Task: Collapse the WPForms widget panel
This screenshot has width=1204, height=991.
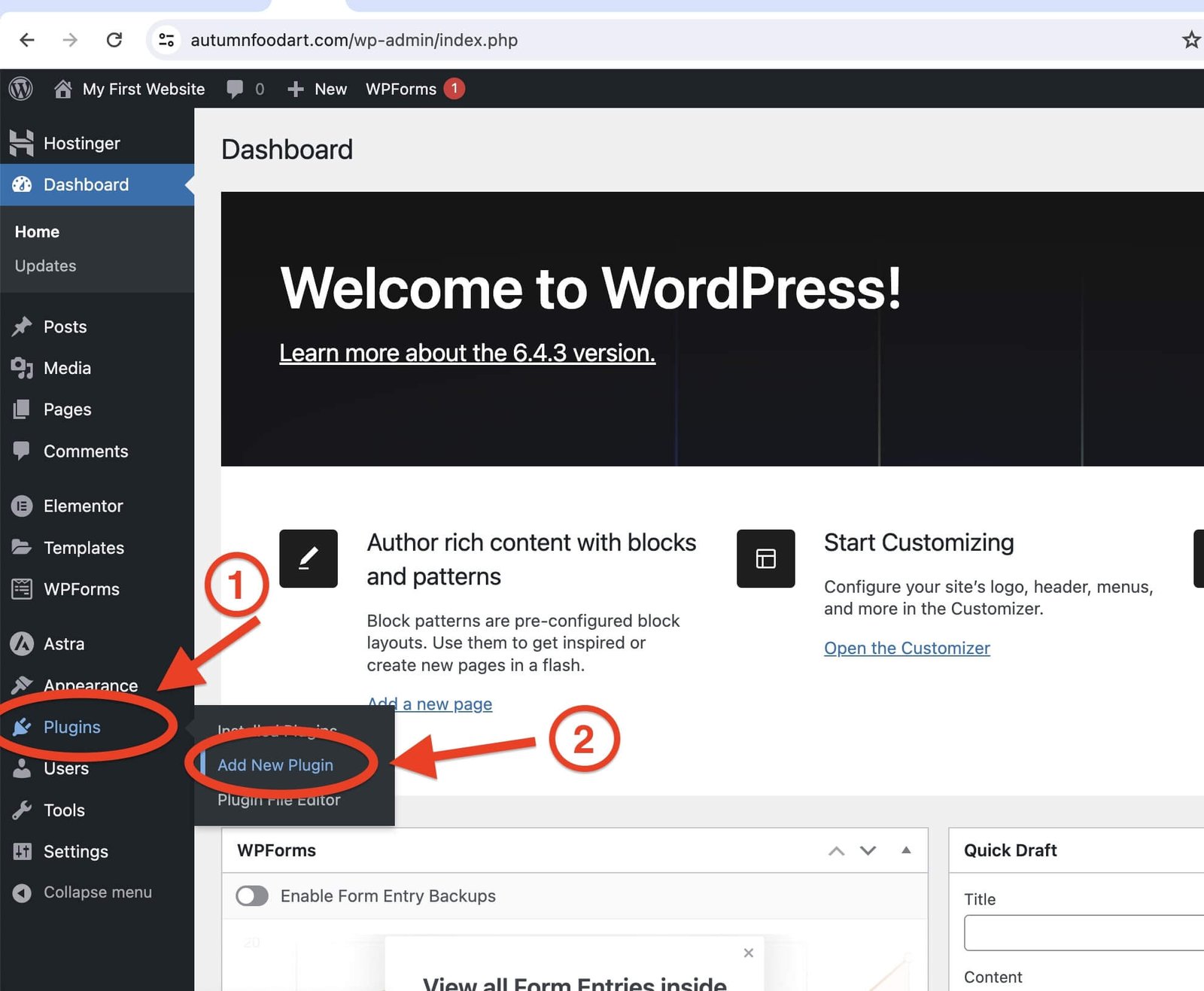Action: (906, 850)
